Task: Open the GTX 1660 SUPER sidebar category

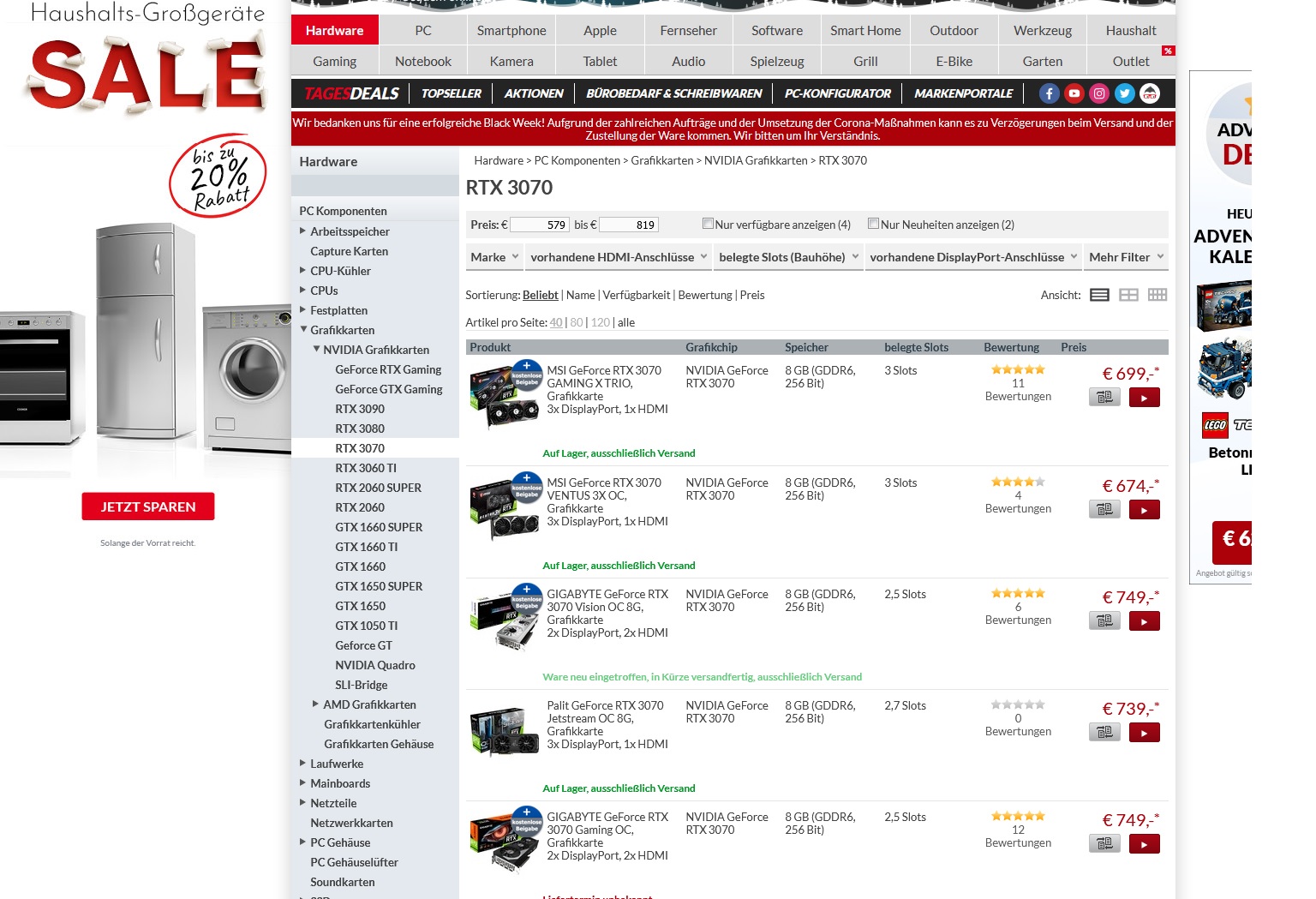Action: click(379, 527)
